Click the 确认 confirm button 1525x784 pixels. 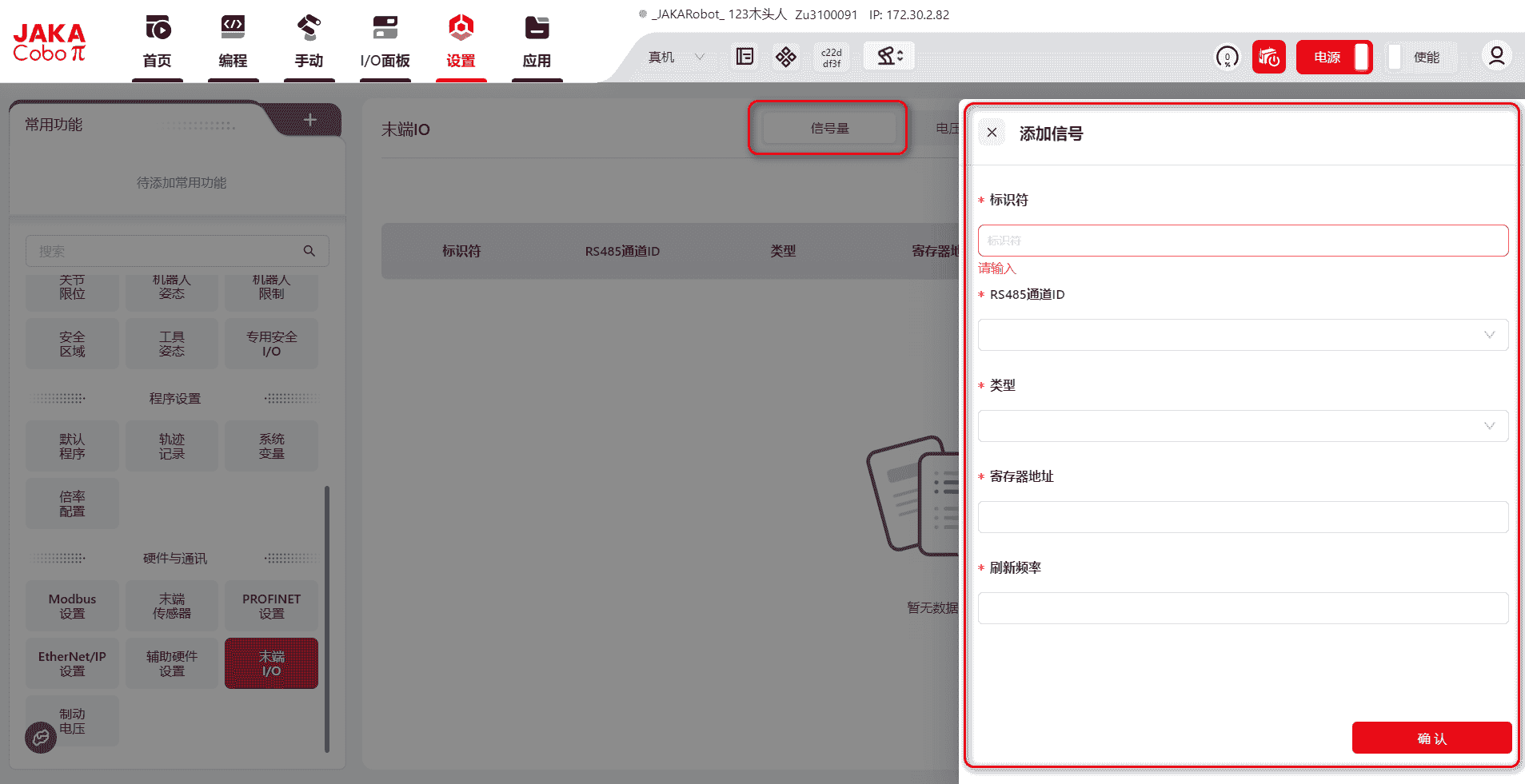click(1431, 738)
